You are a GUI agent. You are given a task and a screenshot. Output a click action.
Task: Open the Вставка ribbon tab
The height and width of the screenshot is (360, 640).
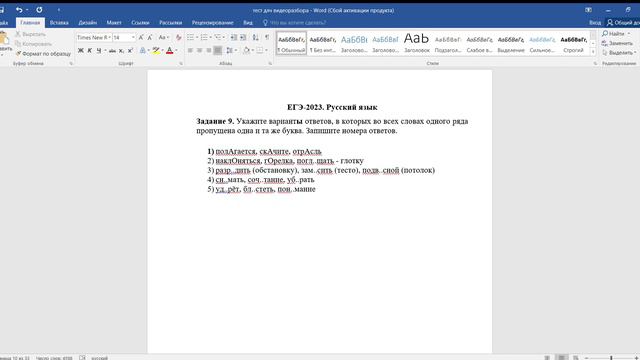(x=59, y=23)
